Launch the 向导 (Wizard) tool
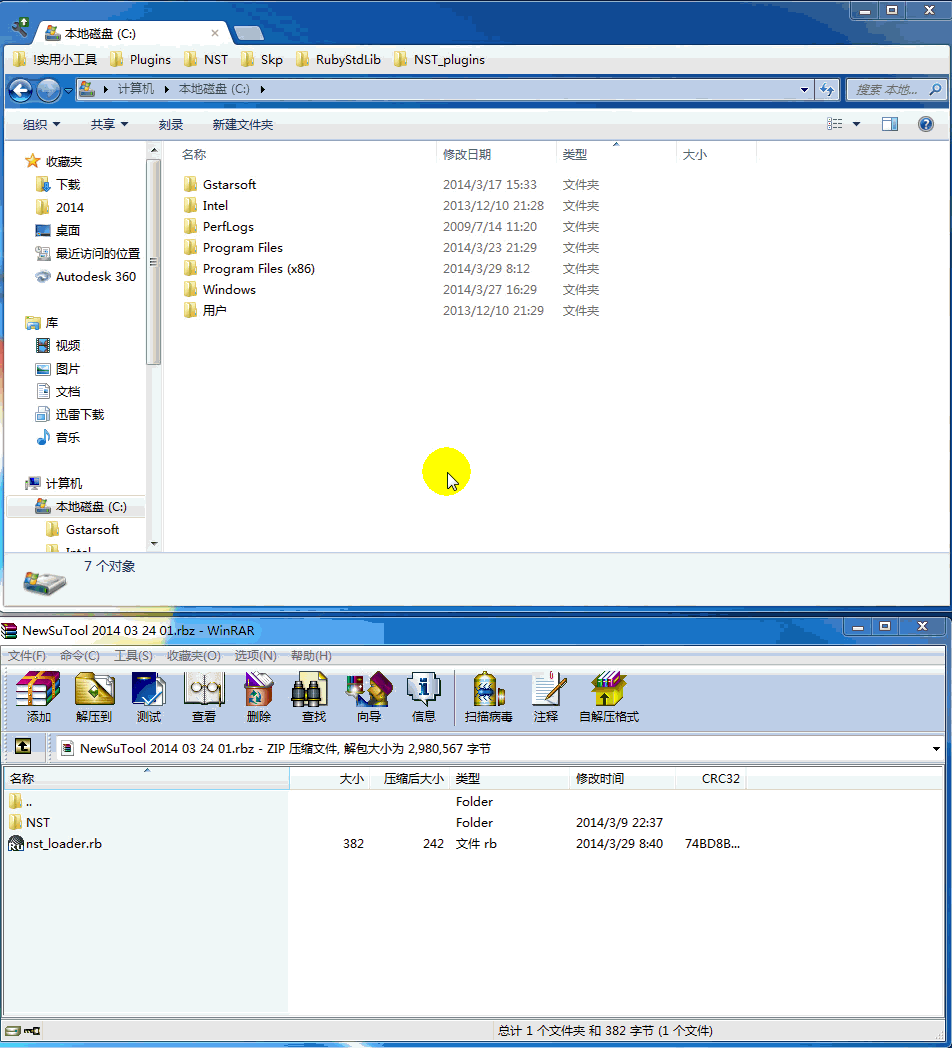This screenshot has height=1048, width=952. (369, 697)
